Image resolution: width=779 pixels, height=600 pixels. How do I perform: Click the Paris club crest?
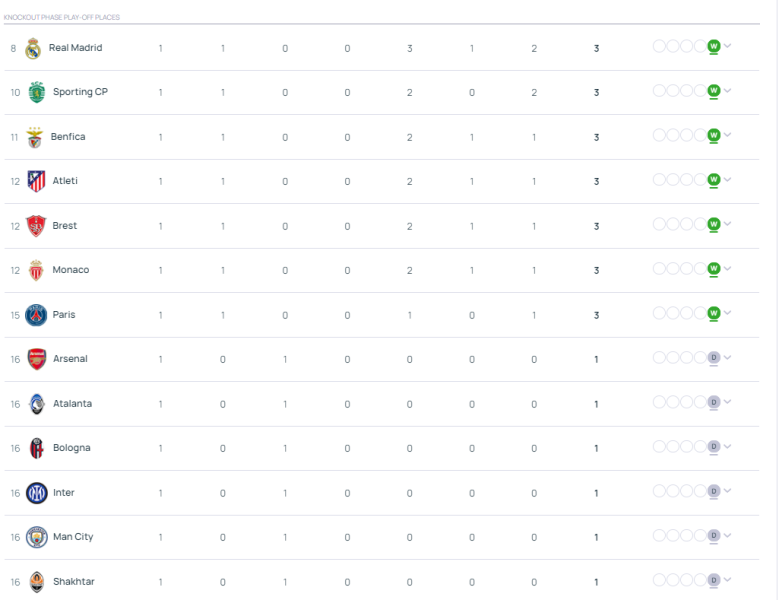coord(36,315)
